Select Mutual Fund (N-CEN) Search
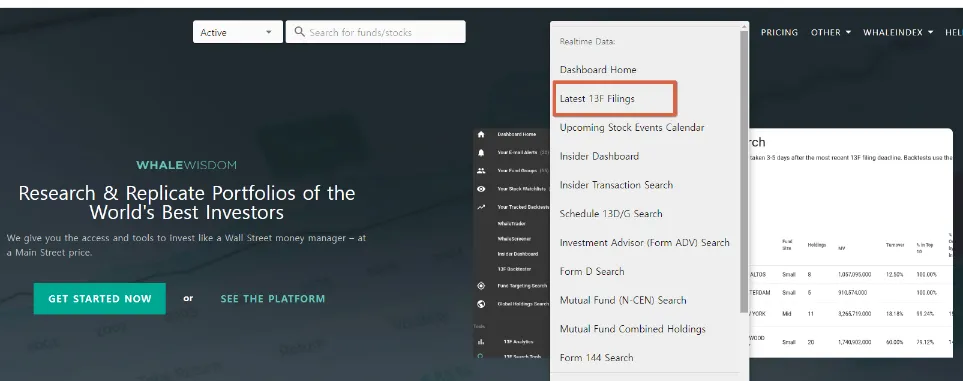 pyautogui.click(x=623, y=300)
